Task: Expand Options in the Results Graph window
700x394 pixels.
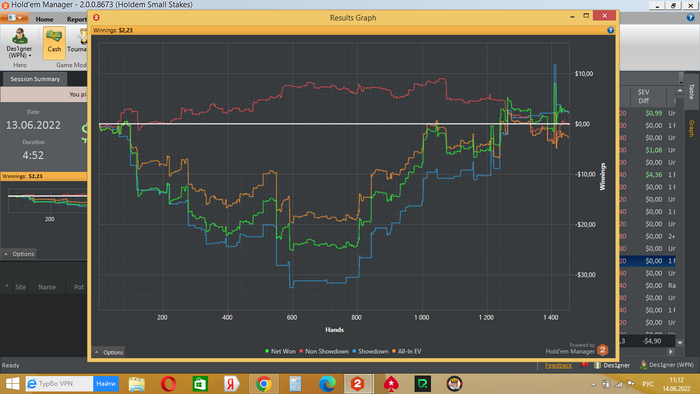Action: [x=108, y=352]
